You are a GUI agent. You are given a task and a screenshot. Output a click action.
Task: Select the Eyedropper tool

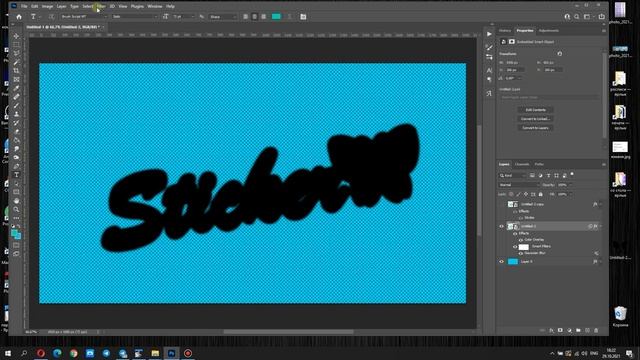click(x=16, y=88)
